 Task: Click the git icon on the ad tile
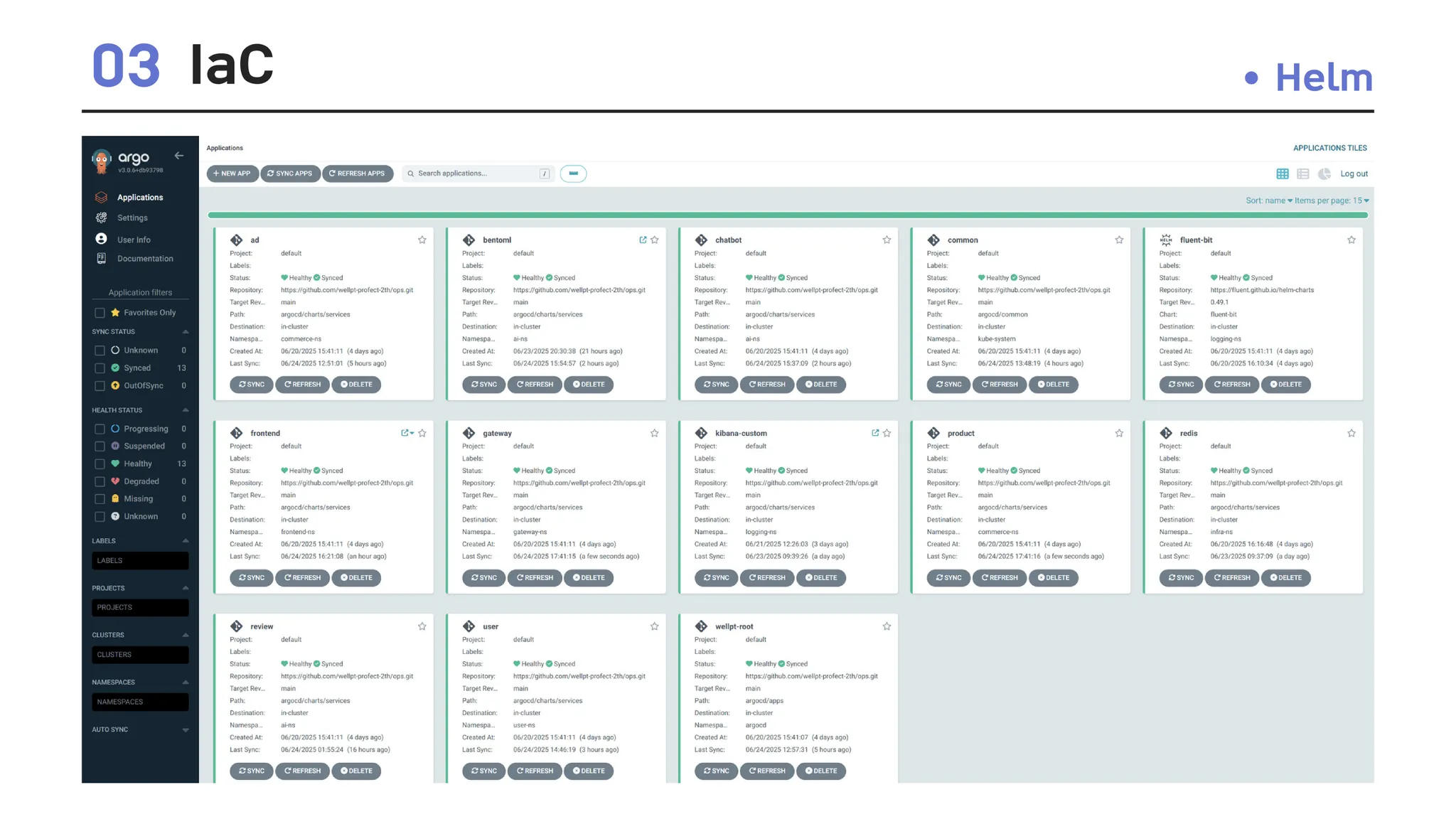pyautogui.click(x=237, y=240)
